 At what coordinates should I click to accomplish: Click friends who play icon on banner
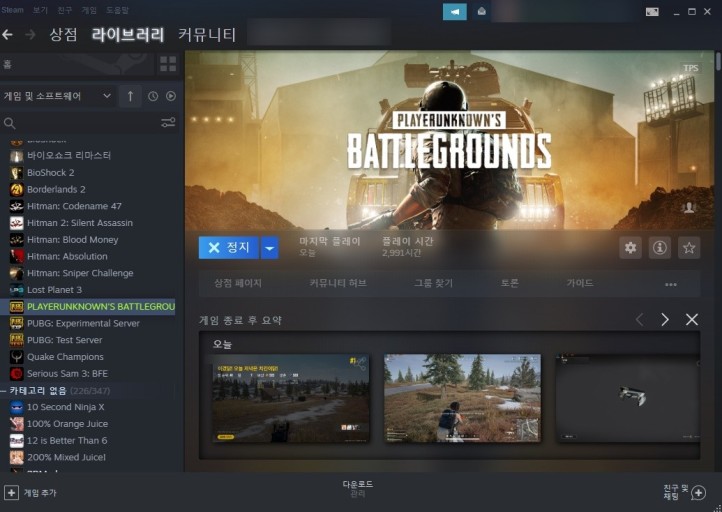click(x=689, y=208)
